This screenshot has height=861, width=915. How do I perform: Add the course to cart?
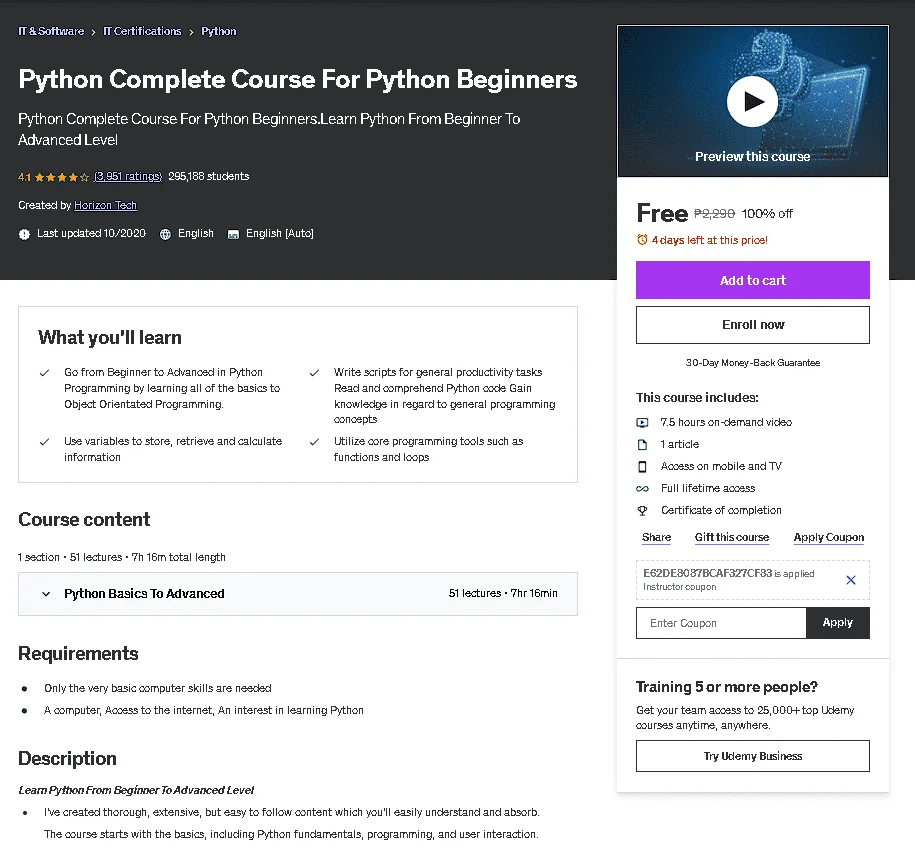pos(752,280)
